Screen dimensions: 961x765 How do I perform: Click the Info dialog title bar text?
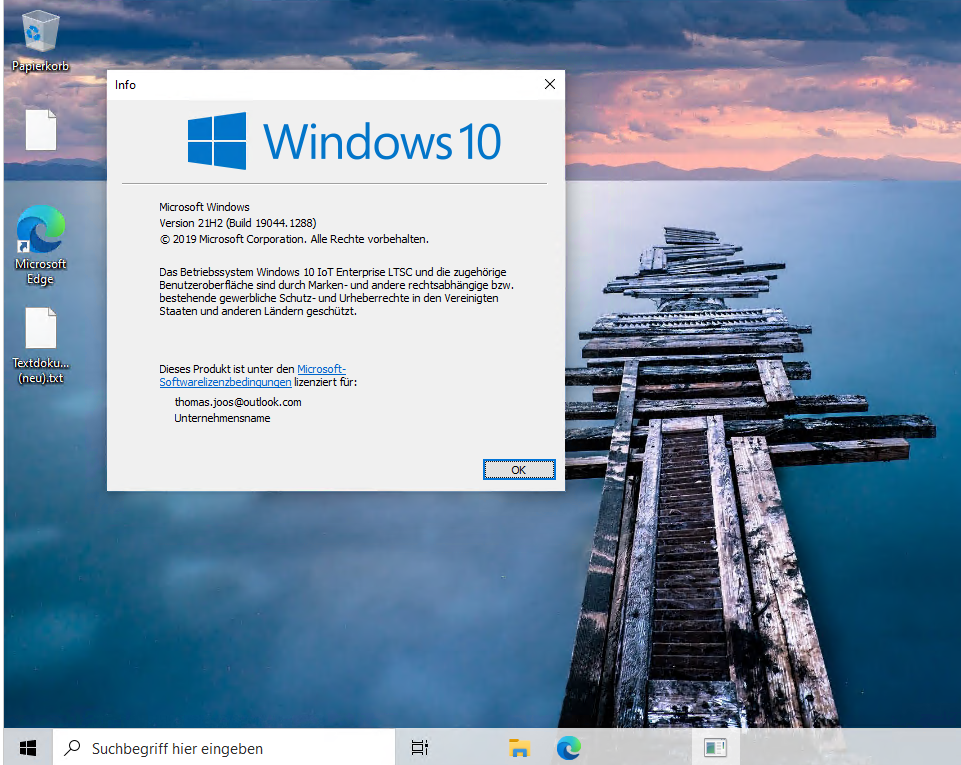[125, 85]
